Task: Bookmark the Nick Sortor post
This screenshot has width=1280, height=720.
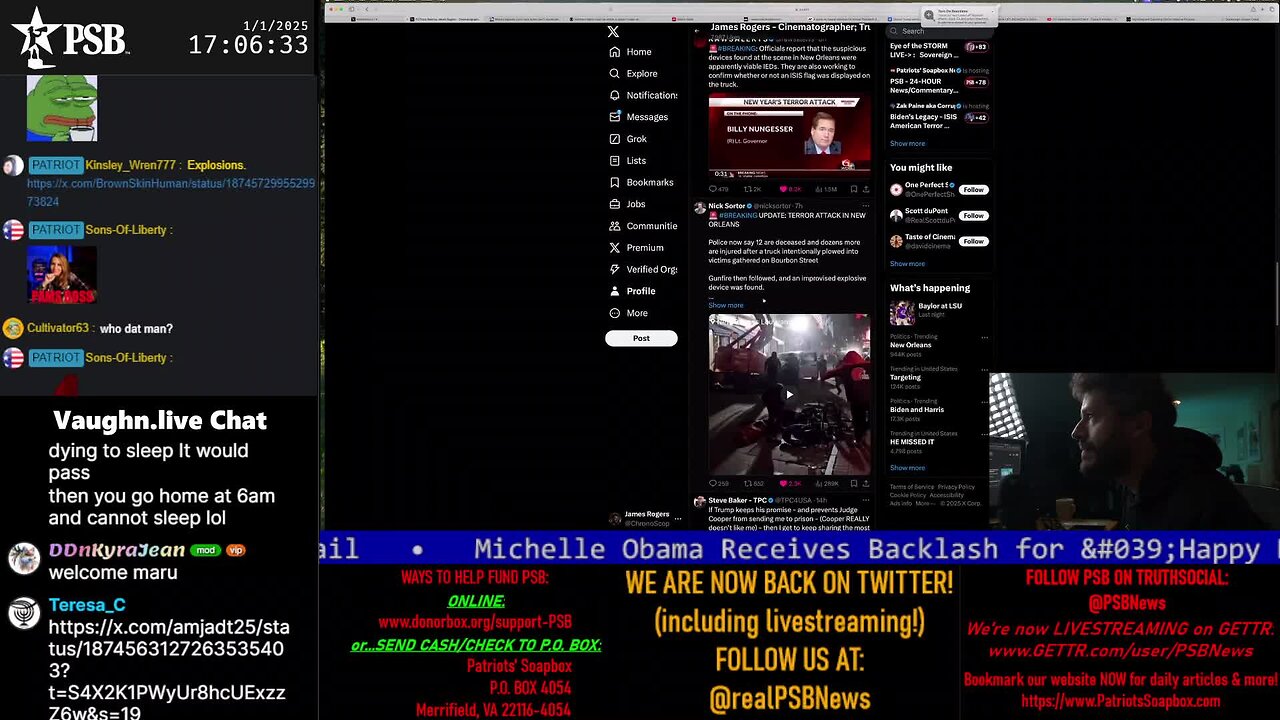Action: [x=854, y=484]
